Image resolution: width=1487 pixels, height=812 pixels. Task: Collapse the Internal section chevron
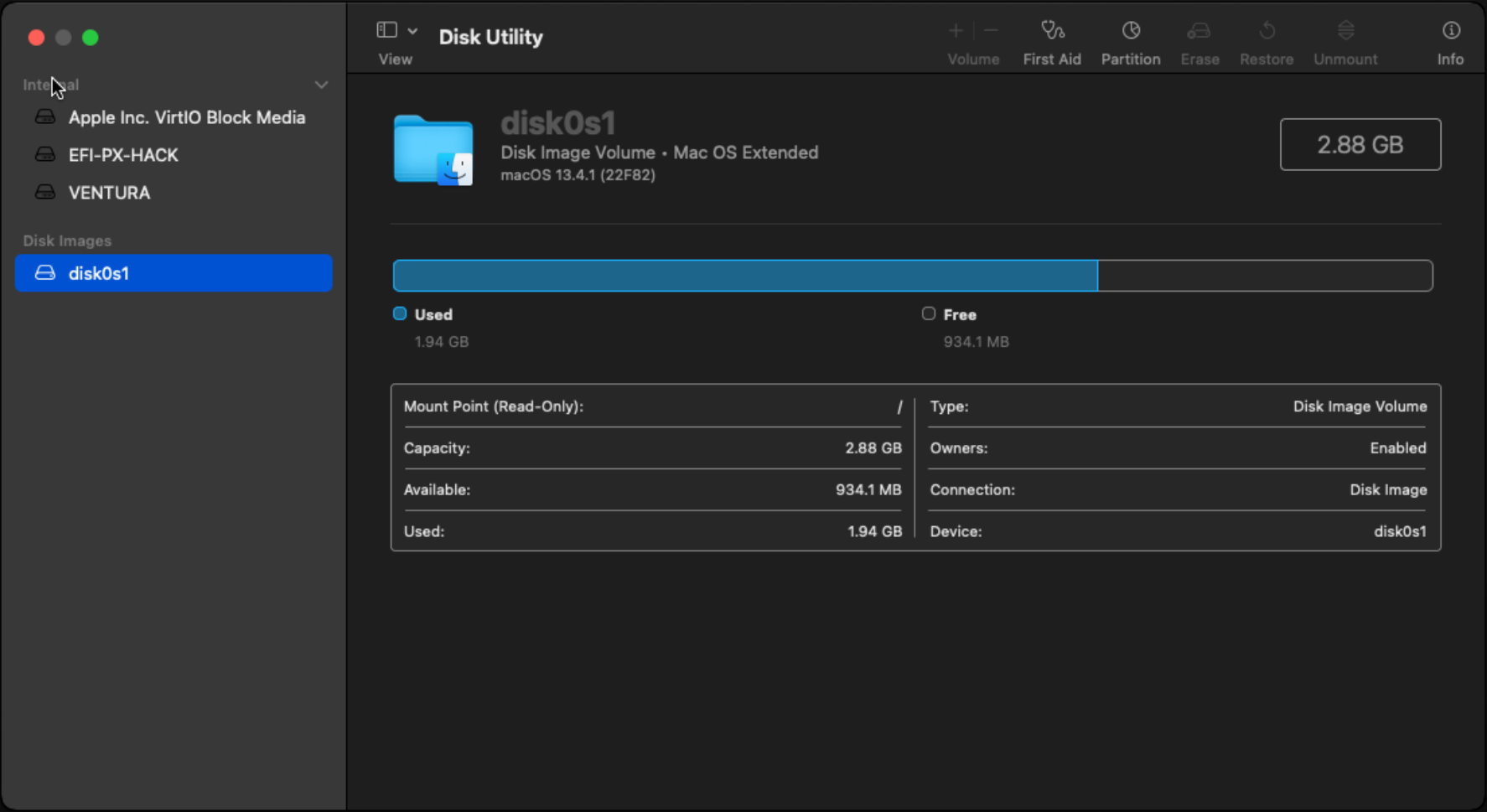[x=321, y=85]
